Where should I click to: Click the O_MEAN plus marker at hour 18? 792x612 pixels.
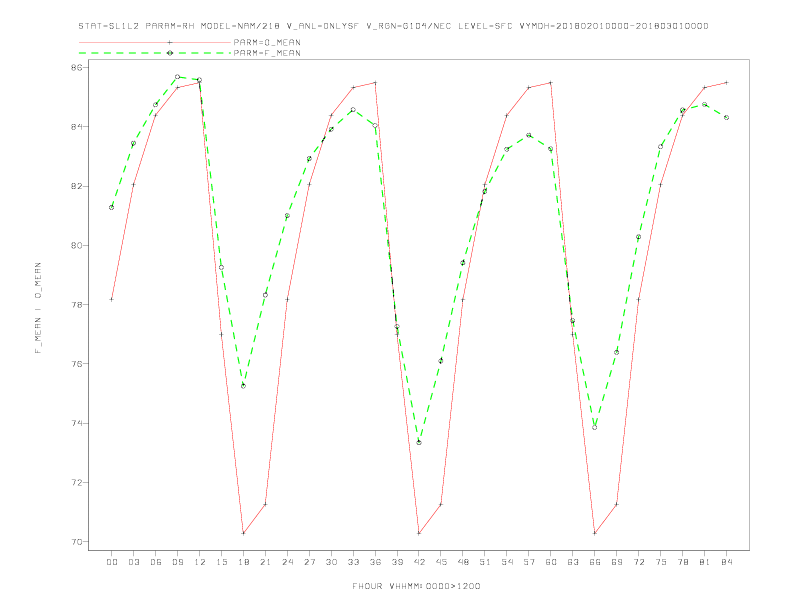point(243,533)
